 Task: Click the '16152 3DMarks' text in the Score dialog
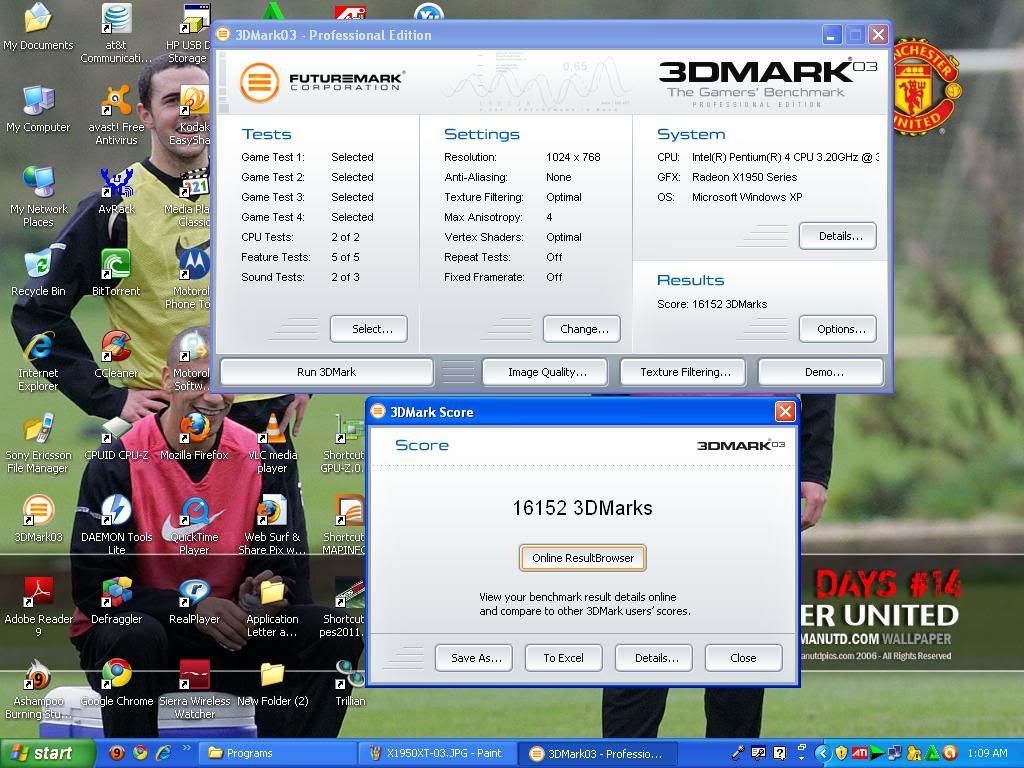583,508
